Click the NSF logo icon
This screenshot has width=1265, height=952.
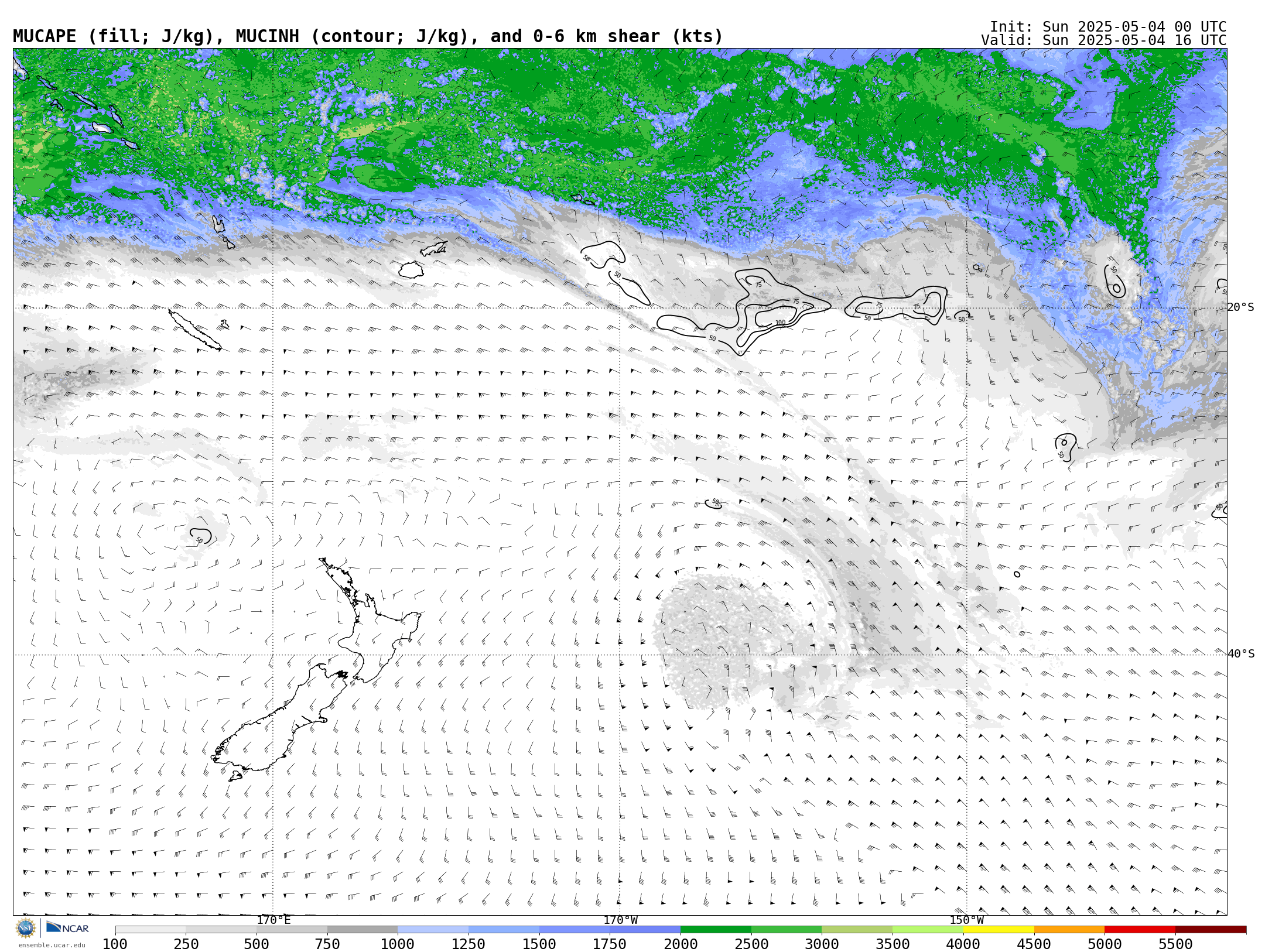click(x=26, y=929)
